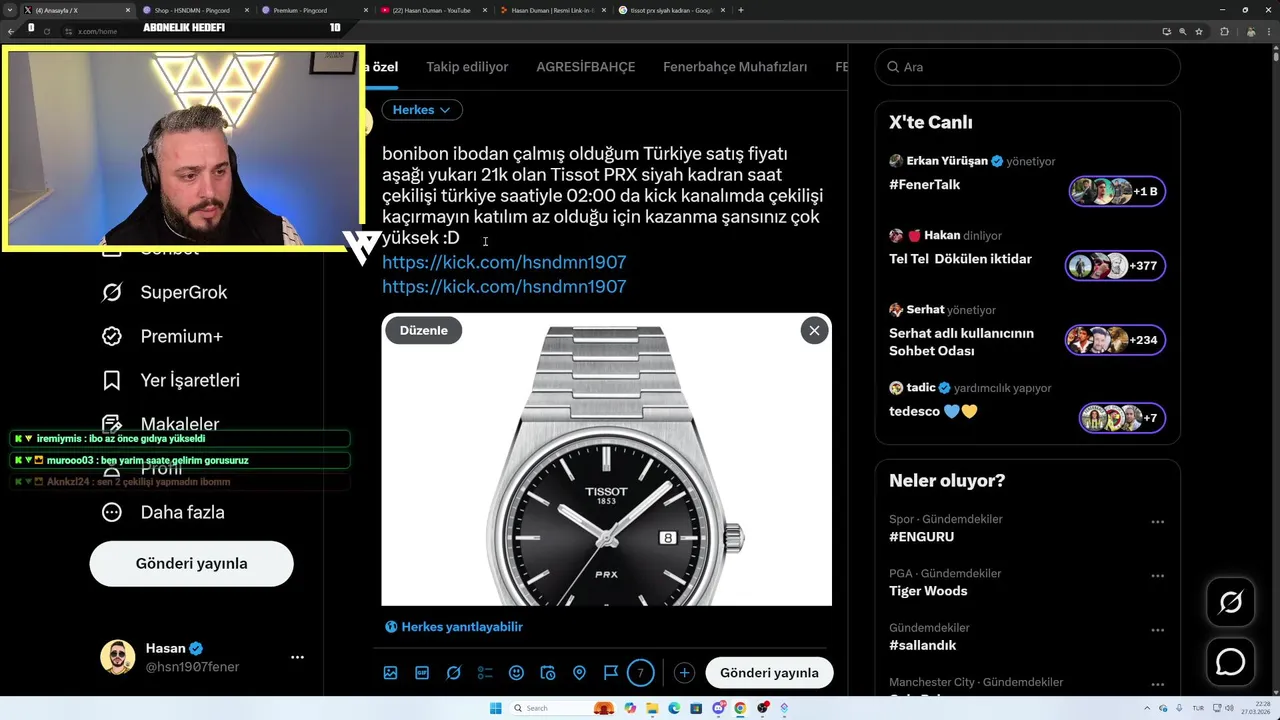
Task: Open a new browser tab
Action: 740,10
